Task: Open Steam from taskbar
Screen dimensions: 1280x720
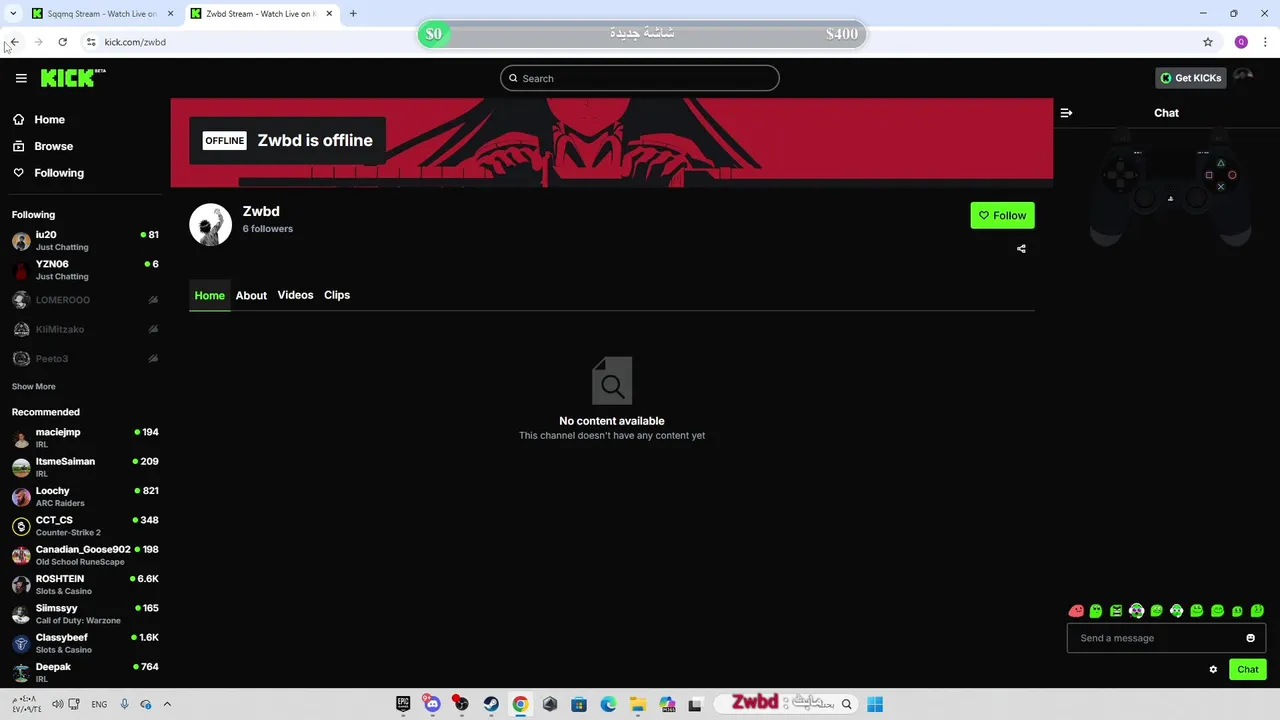Action: point(491,704)
